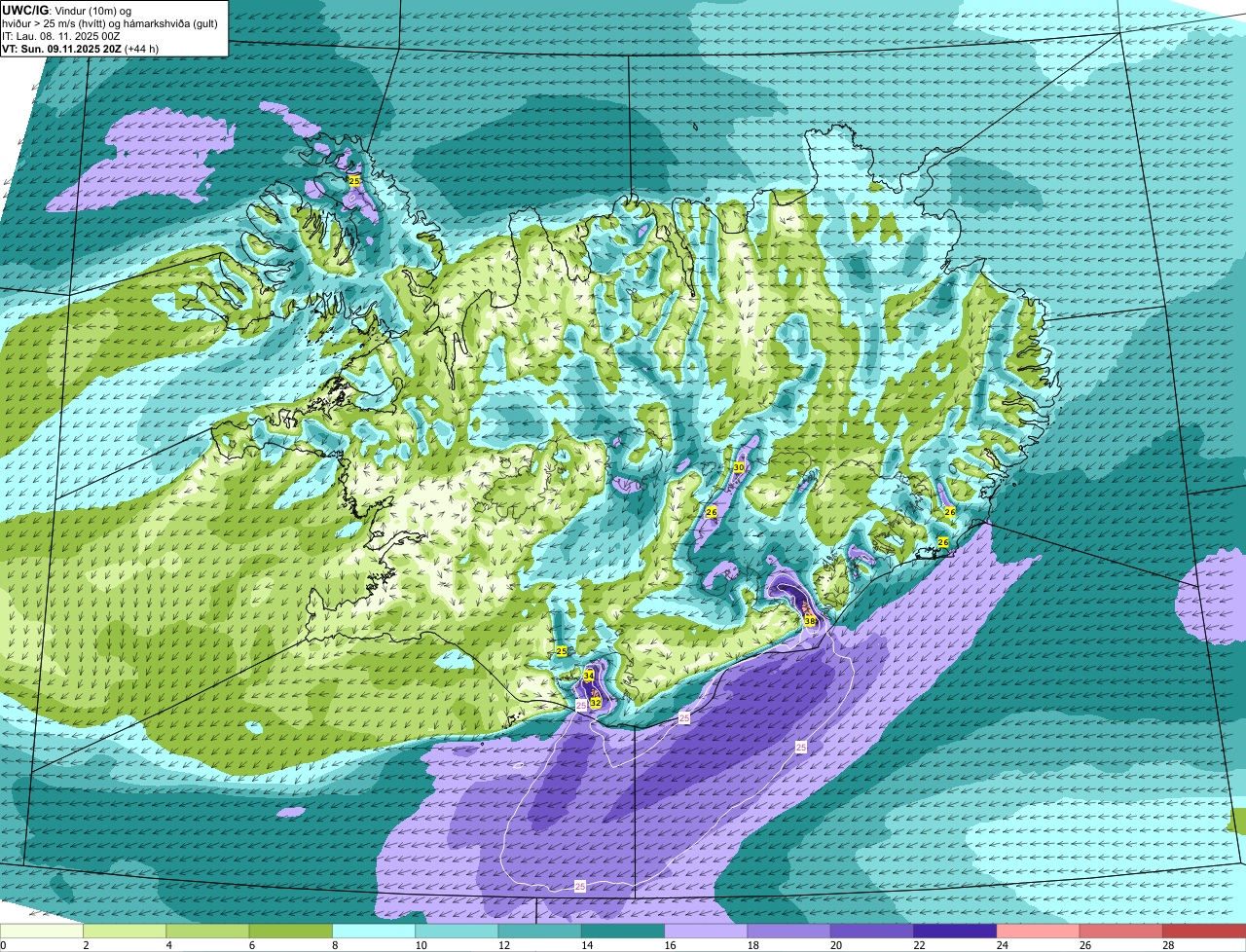Click the '(+44 h)' forecast offset text
This screenshot has height=952, width=1246.
pyautogui.click(x=142, y=49)
